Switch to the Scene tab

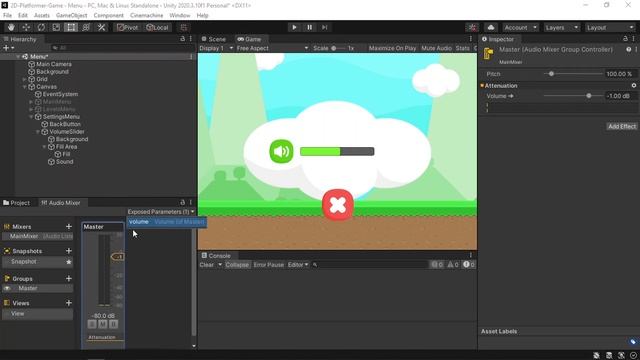click(213, 39)
